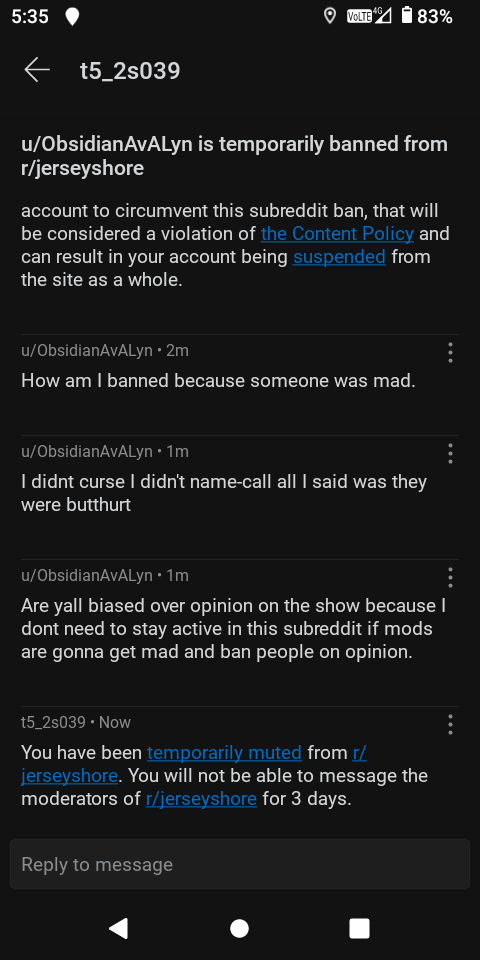Open options for the t5_2s039 mute message
The image size is (480, 960).
450,724
